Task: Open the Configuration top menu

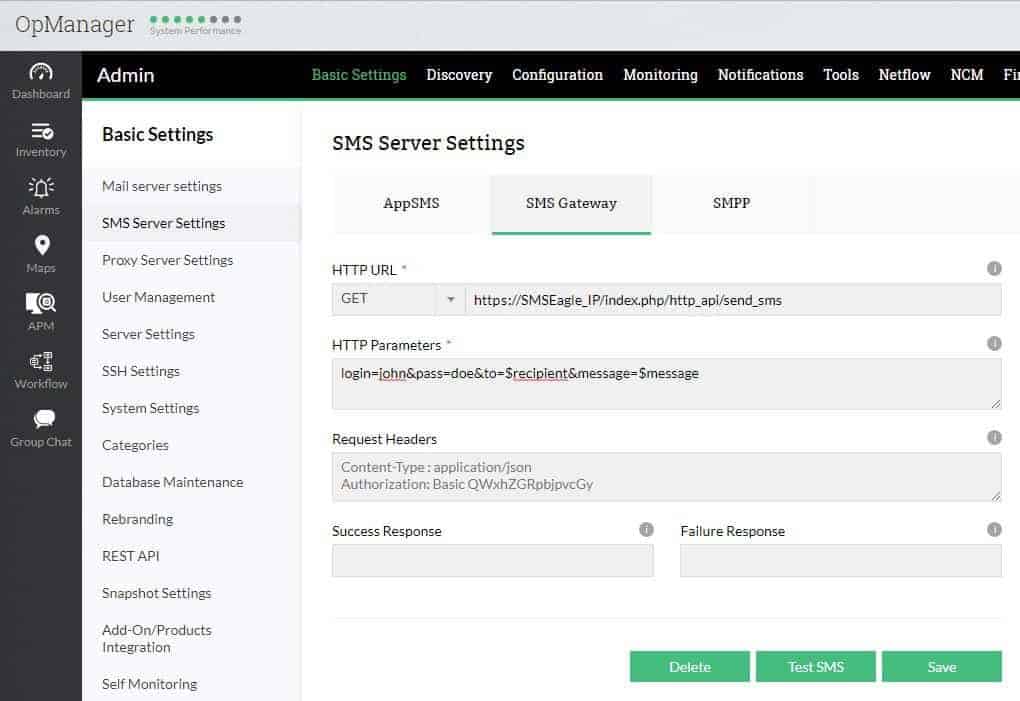Action: pyautogui.click(x=557, y=75)
